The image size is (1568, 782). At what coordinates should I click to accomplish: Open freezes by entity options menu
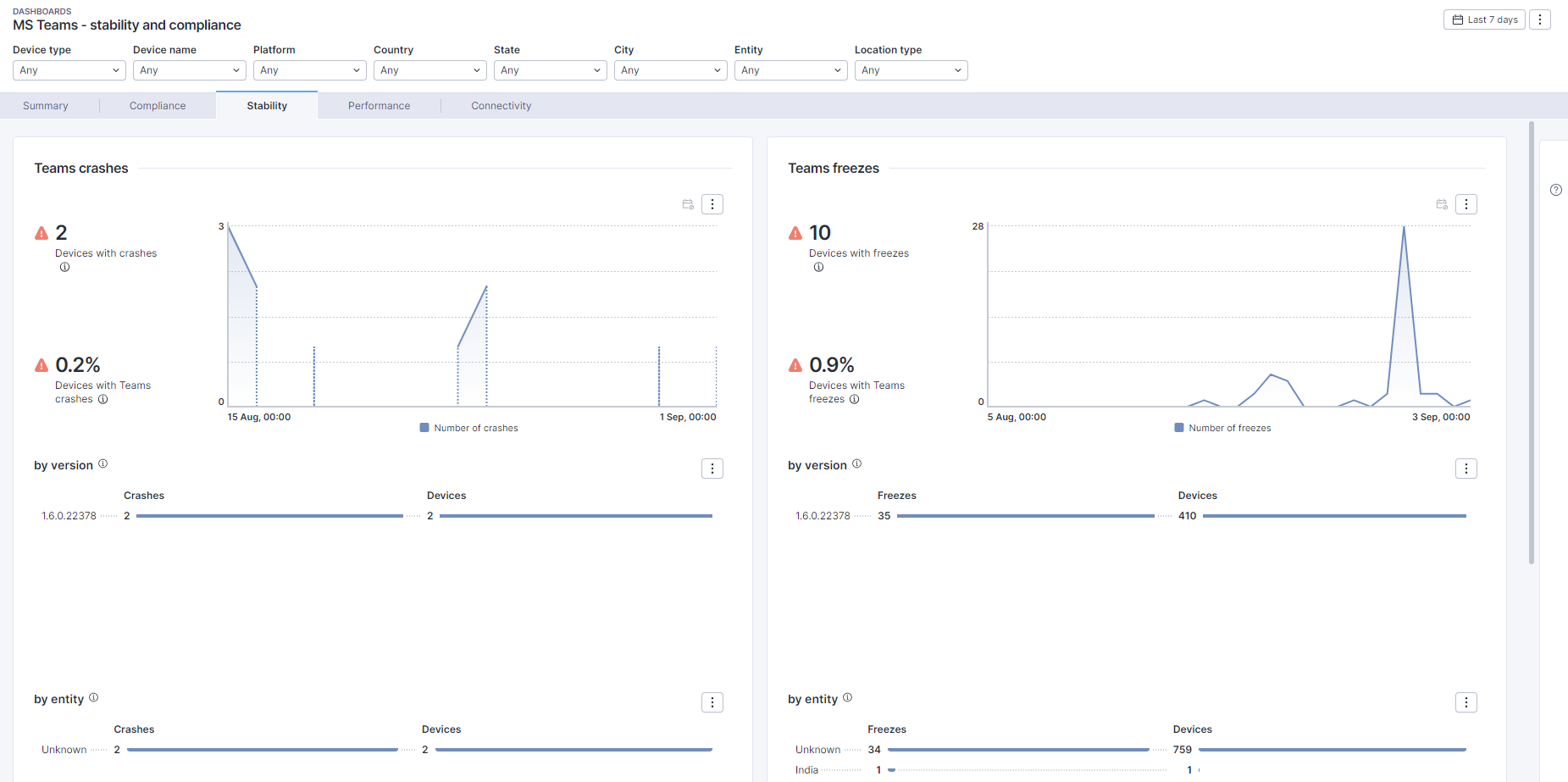coord(1466,702)
